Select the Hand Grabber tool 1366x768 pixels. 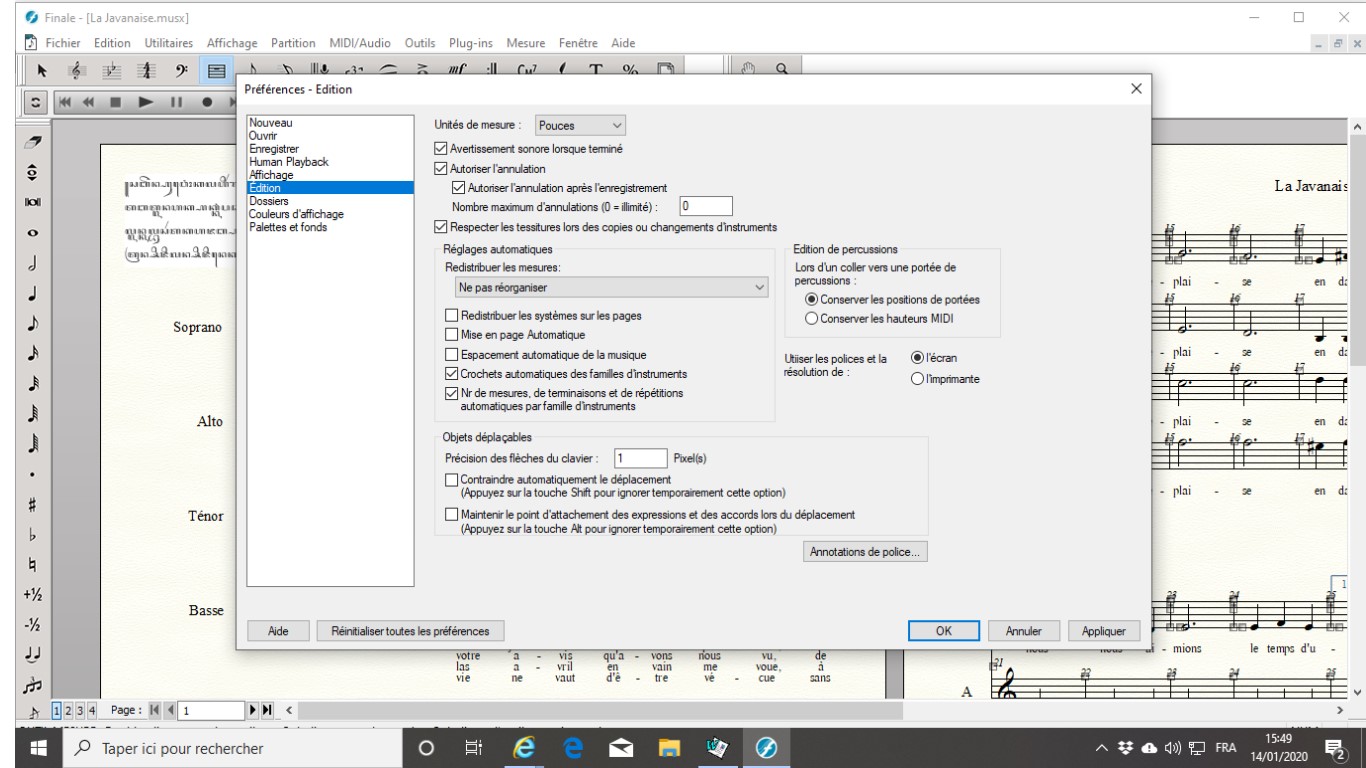[748, 70]
